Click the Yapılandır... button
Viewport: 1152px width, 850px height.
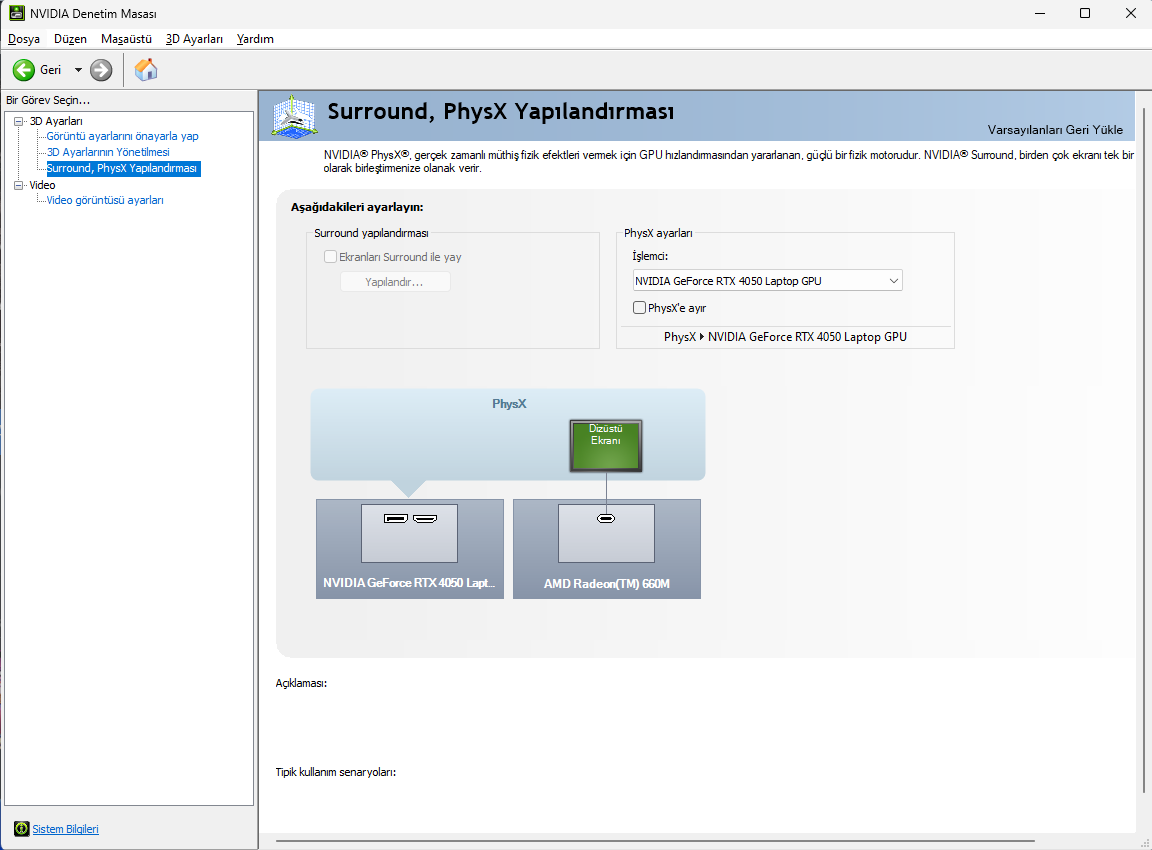[x=395, y=282]
